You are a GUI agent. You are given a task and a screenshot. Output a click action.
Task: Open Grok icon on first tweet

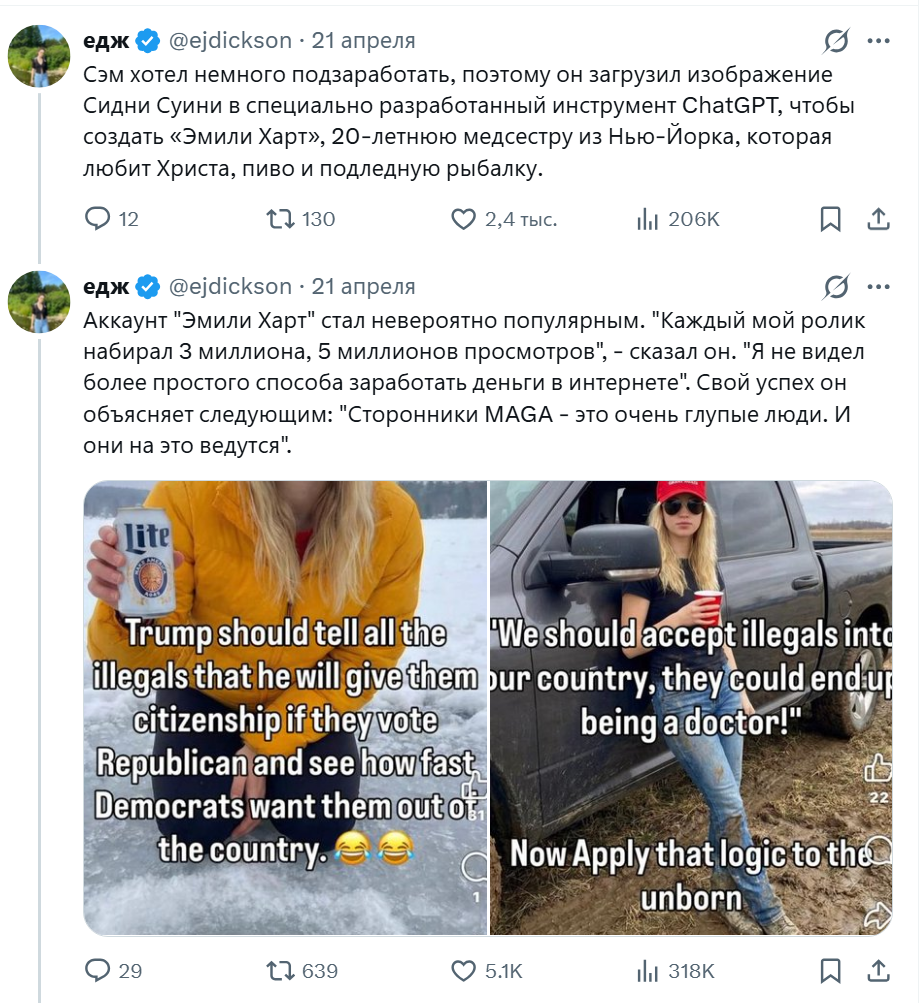tap(836, 41)
